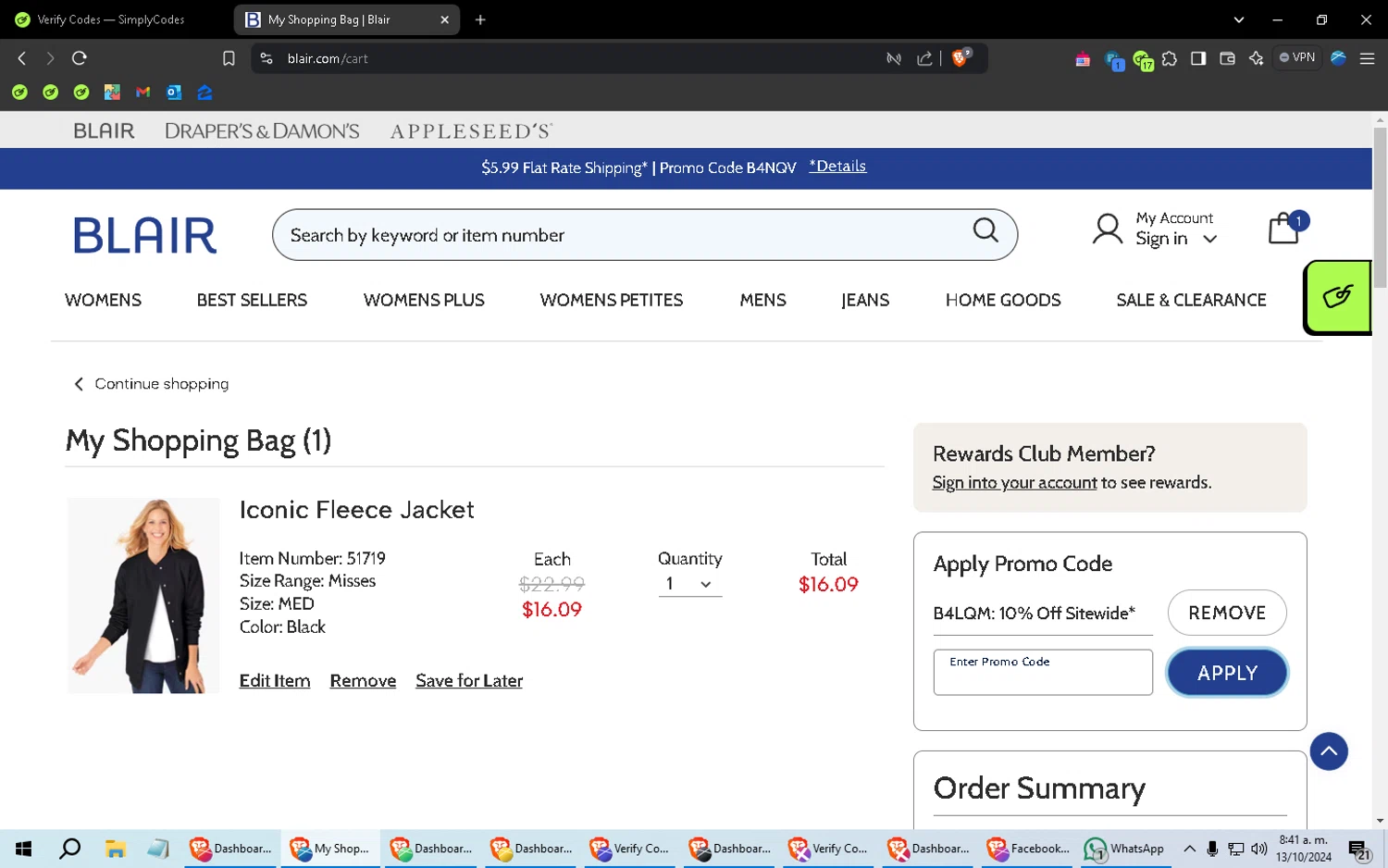
Task: Close the My Shopping Bag tab
Action: tap(444, 19)
